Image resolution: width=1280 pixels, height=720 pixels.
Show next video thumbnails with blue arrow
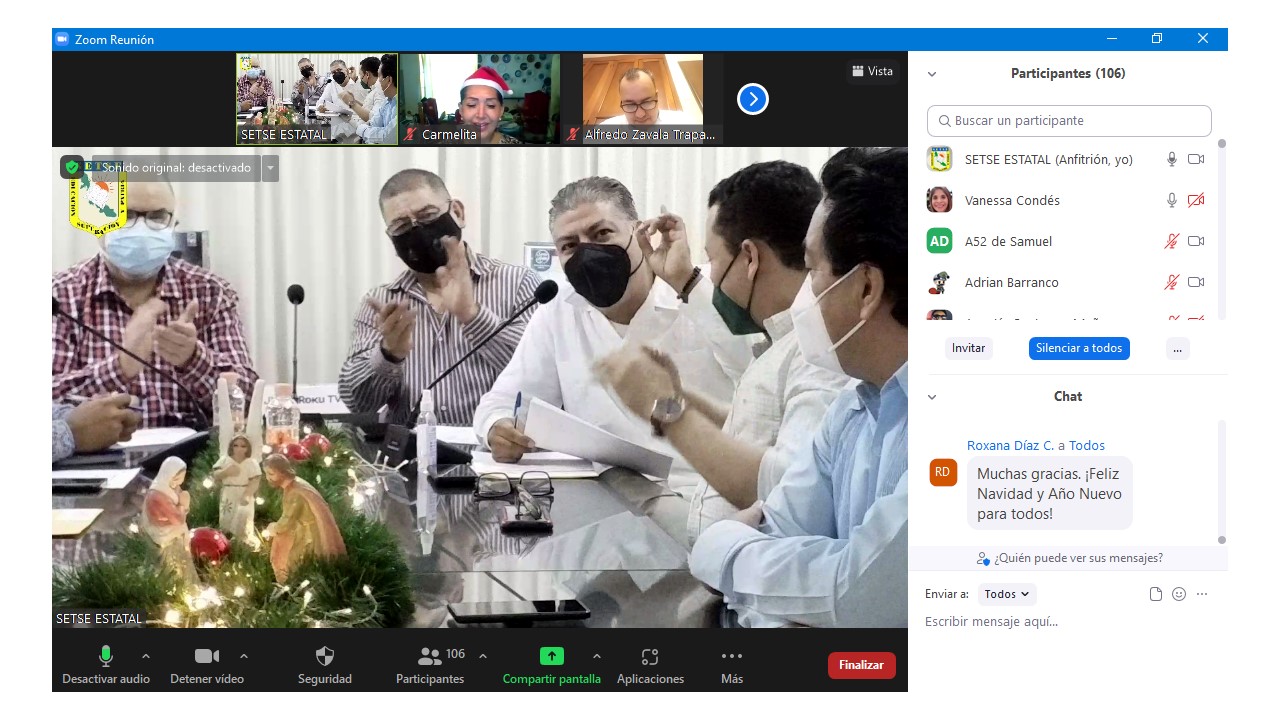coord(753,99)
